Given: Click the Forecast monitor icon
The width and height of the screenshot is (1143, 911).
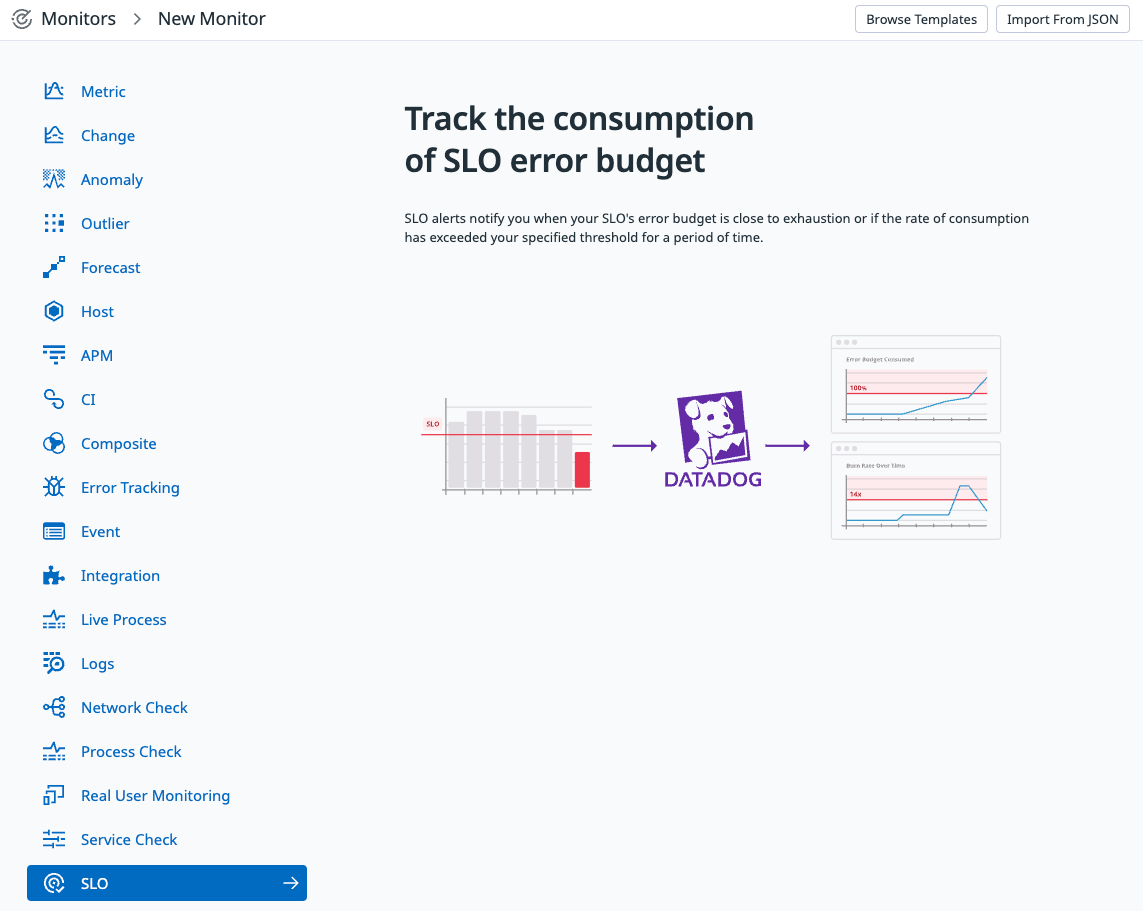Looking at the screenshot, I should [54, 267].
